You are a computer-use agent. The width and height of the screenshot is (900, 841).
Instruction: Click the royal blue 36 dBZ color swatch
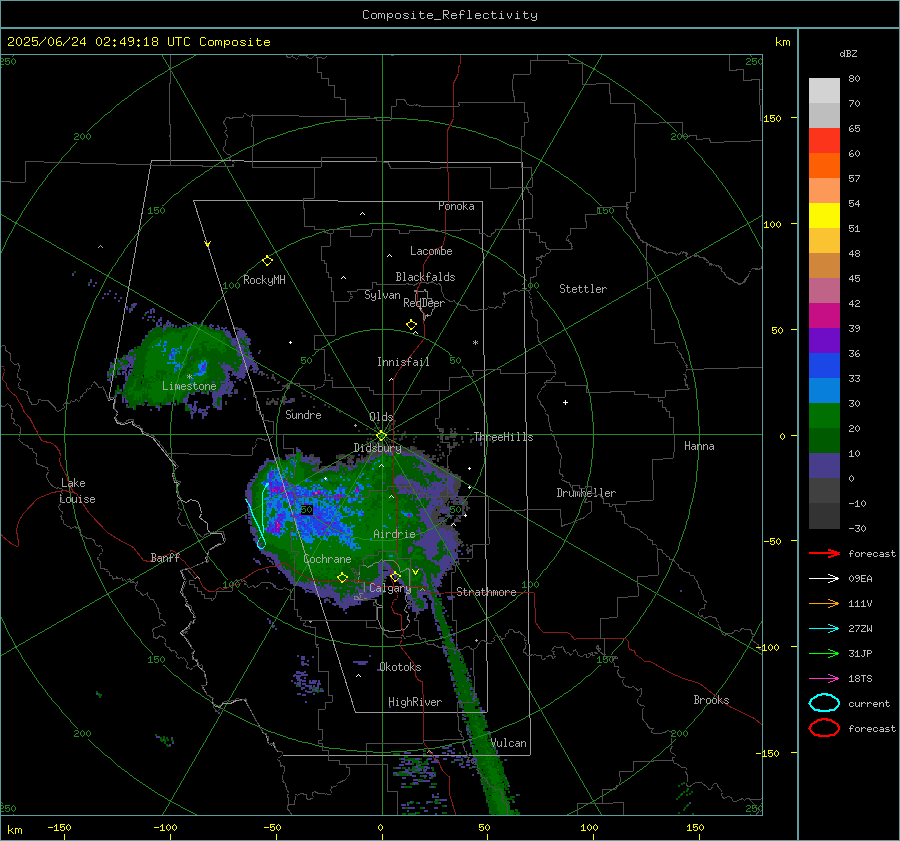[824, 365]
